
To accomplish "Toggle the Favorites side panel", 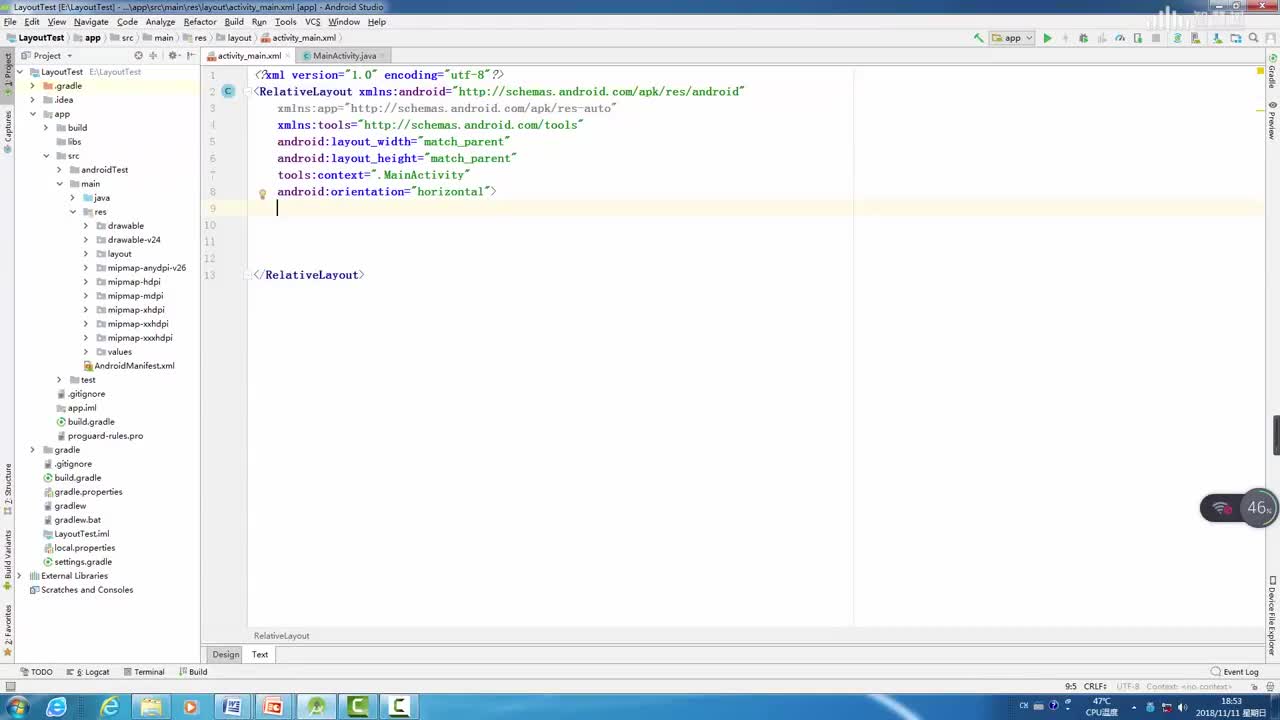I will click(x=8, y=630).
